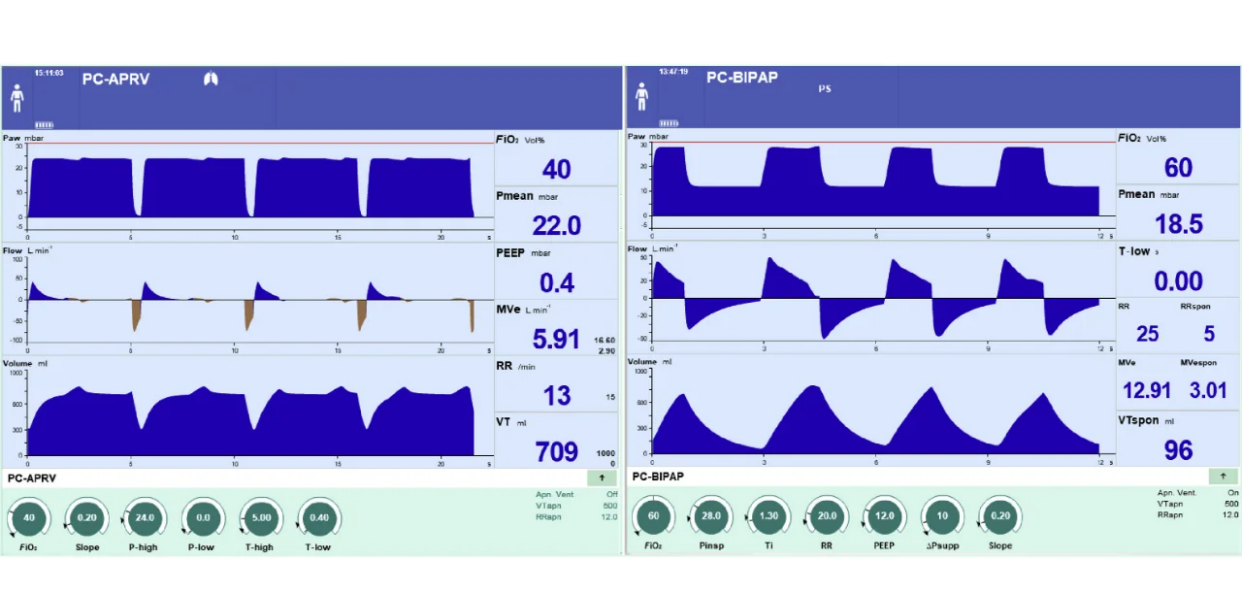This screenshot has width=1242, height=592.
Task: Expand settings with PC-BIPAP up-arrow button
Action: [1222, 477]
